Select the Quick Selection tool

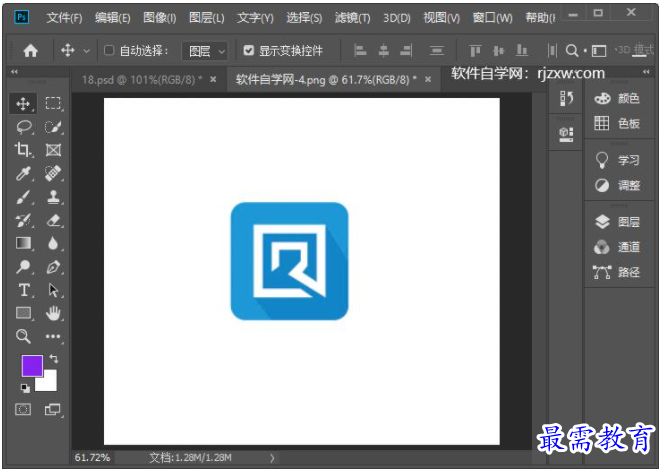coord(53,127)
